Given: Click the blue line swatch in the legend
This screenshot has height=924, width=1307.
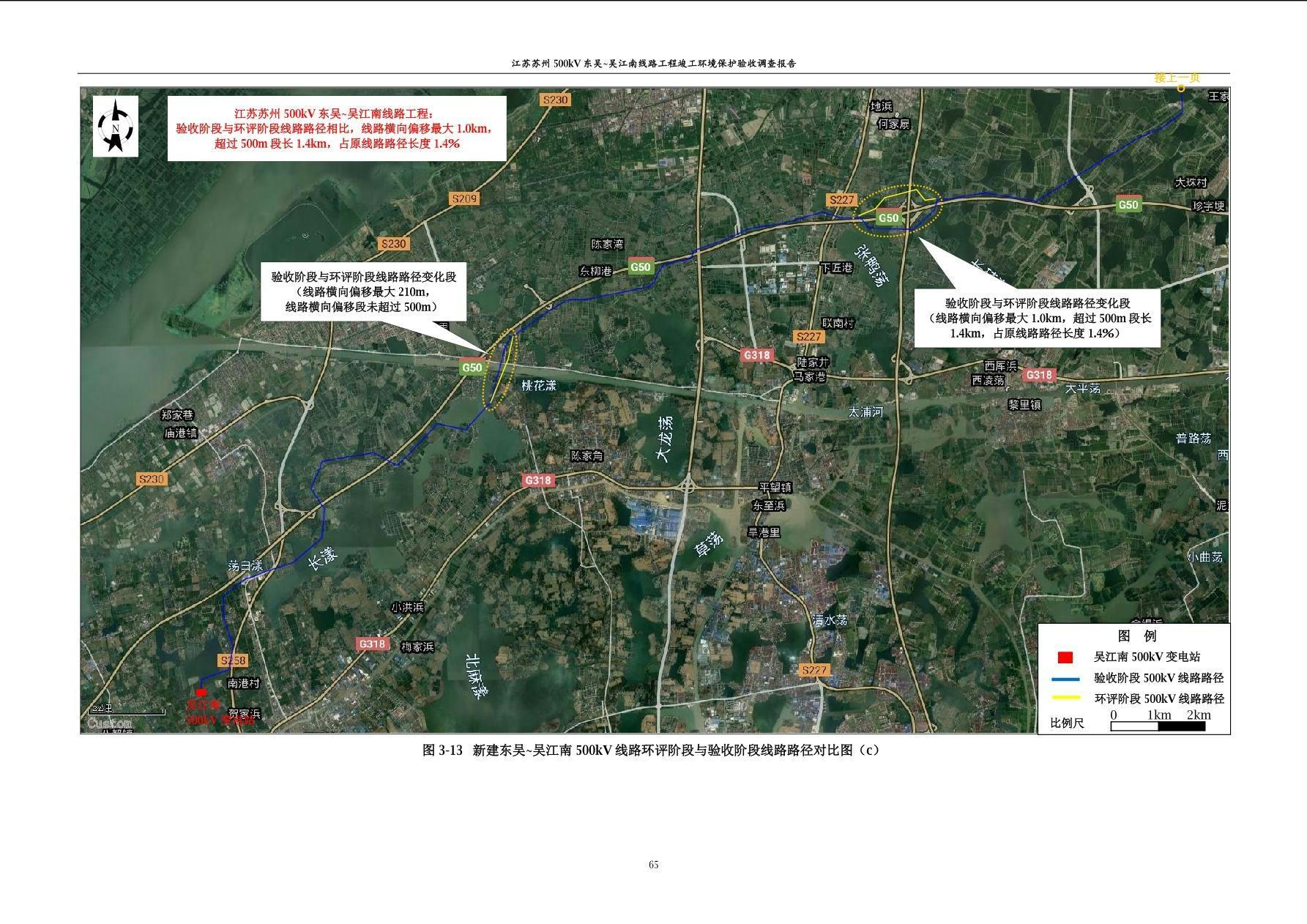Looking at the screenshot, I should click(x=1065, y=679).
